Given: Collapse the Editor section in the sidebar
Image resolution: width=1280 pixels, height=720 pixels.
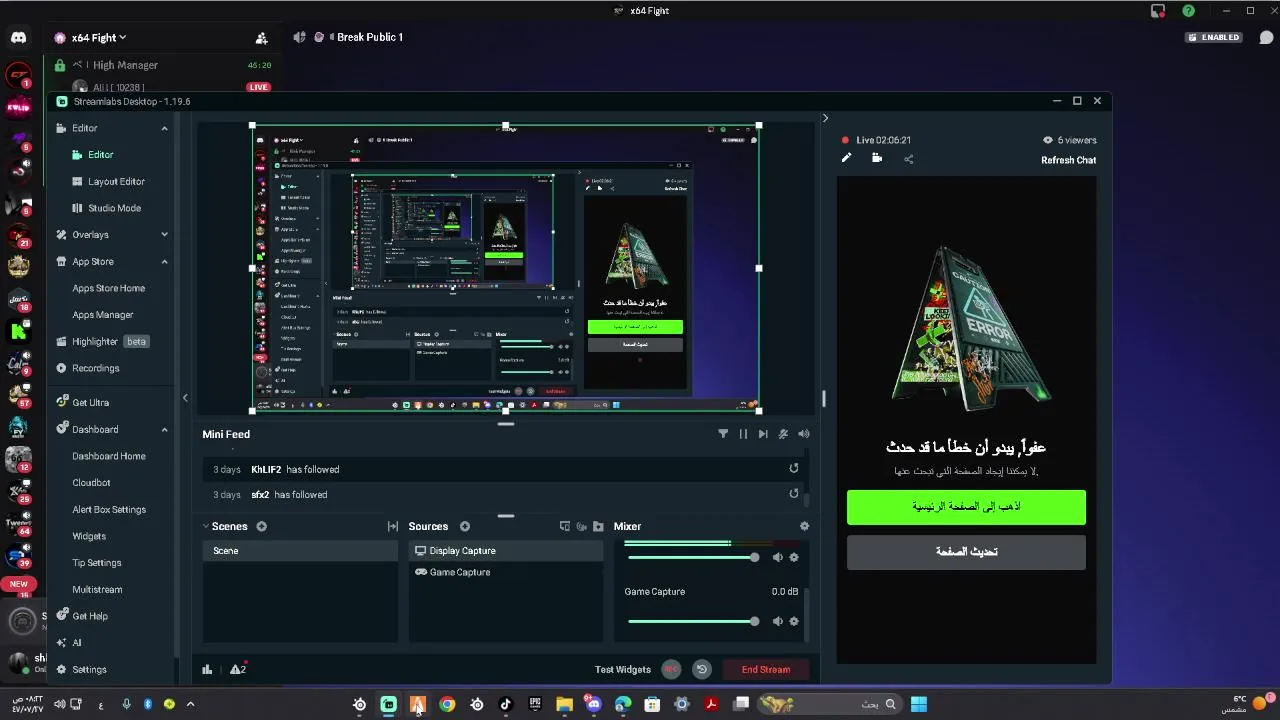Looking at the screenshot, I should click(164, 128).
